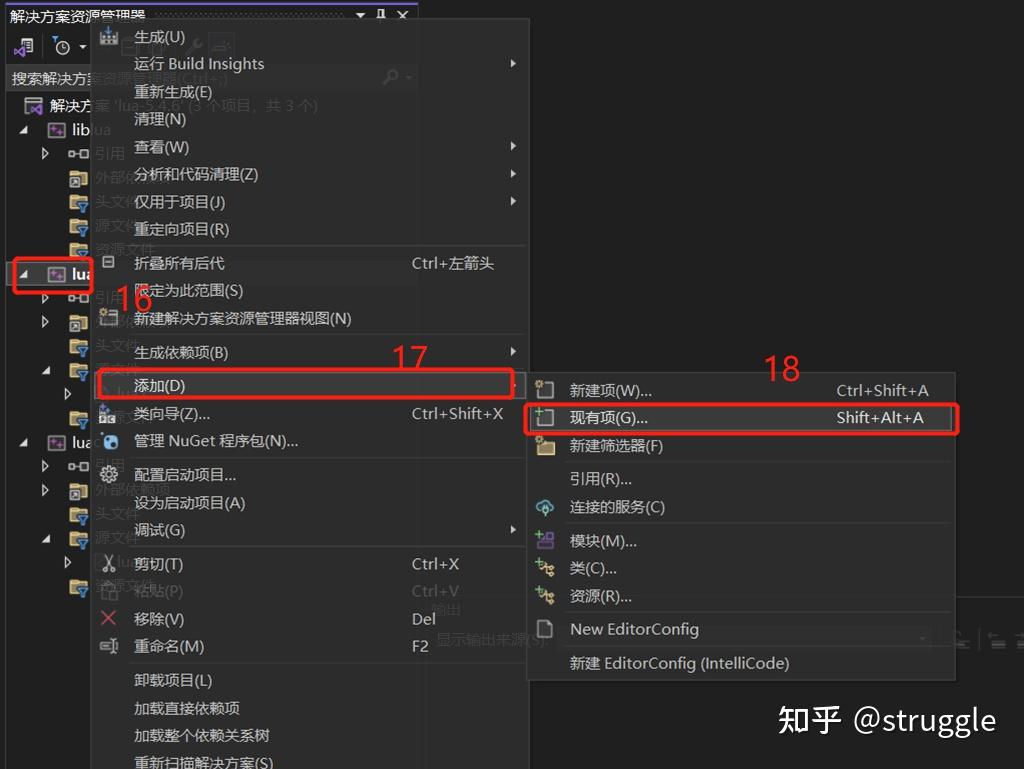Expand the 引用 references node under lua
The width and height of the screenshot is (1024, 769).
click(45, 296)
